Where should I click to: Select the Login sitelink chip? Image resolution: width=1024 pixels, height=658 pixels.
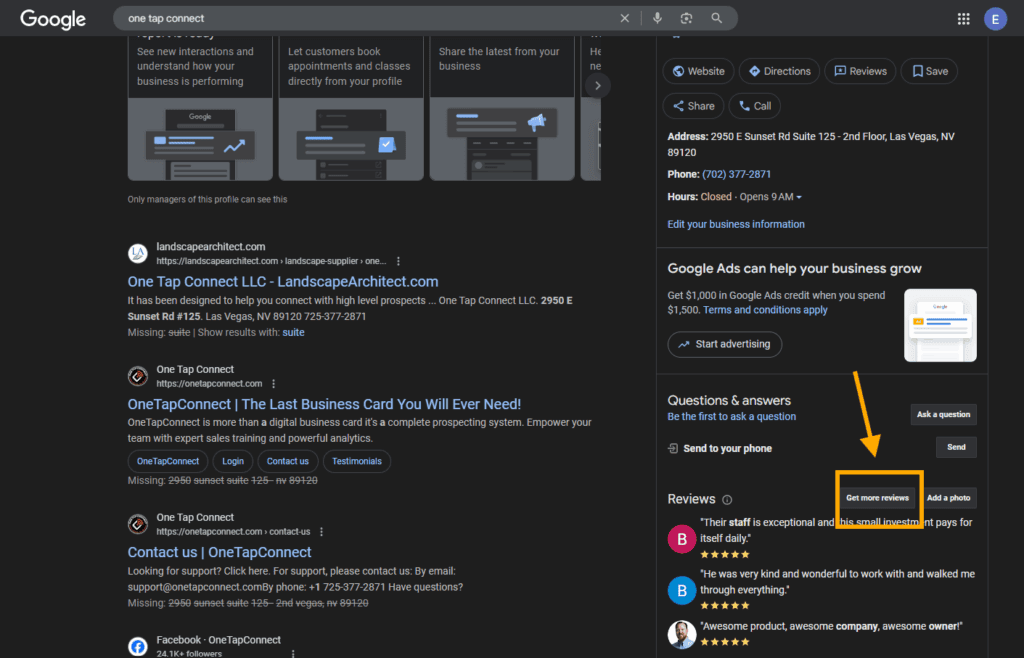click(x=232, y=462)
